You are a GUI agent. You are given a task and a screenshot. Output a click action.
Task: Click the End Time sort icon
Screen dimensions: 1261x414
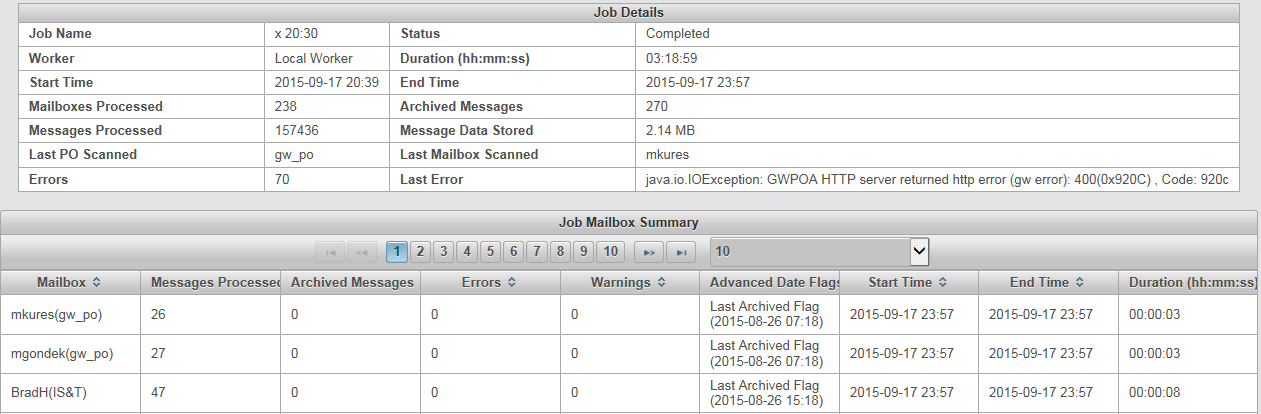(x=1076, y=283)
